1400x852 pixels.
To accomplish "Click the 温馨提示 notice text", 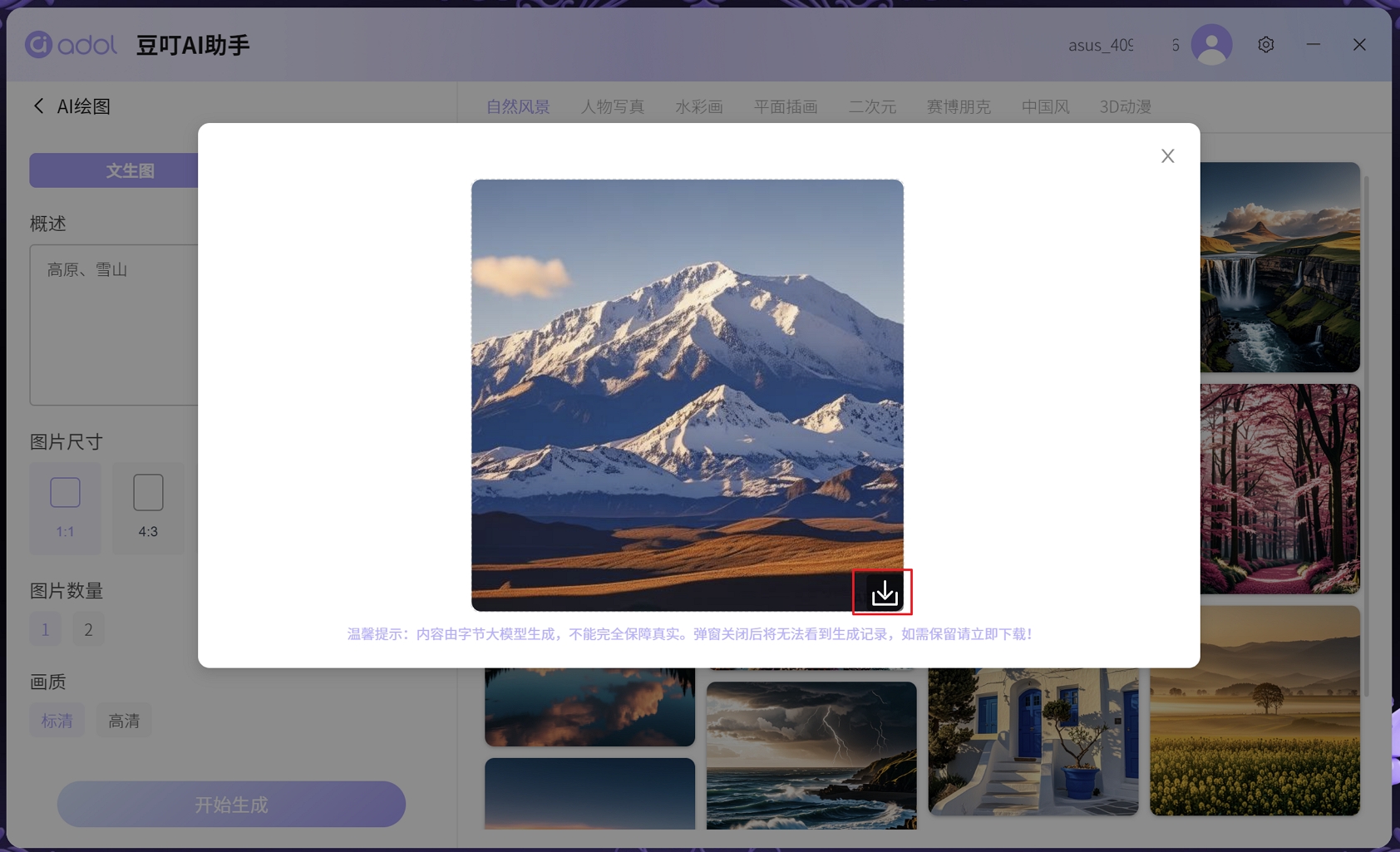I will point(690,633).
